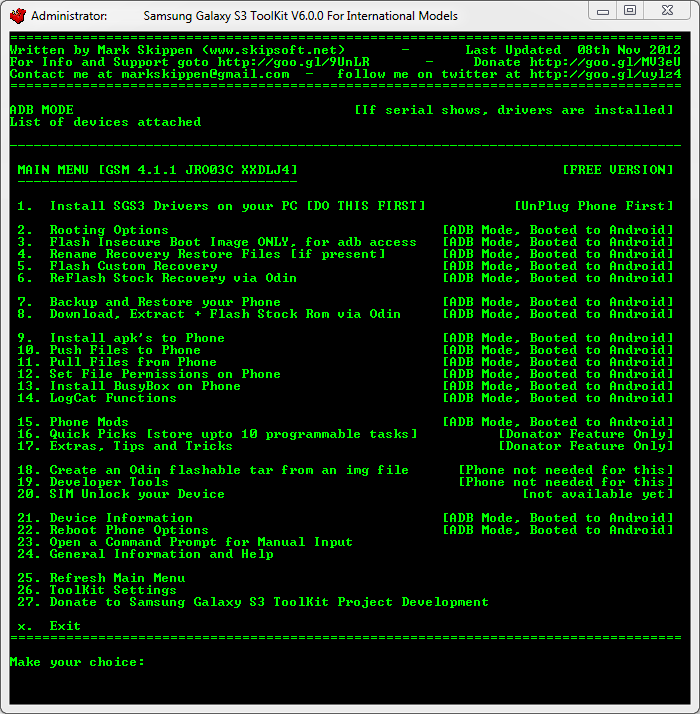700x714 pixels.
Task: Click the twitter link http://goo.gl/uylz4
Action: tap(605, 74)
